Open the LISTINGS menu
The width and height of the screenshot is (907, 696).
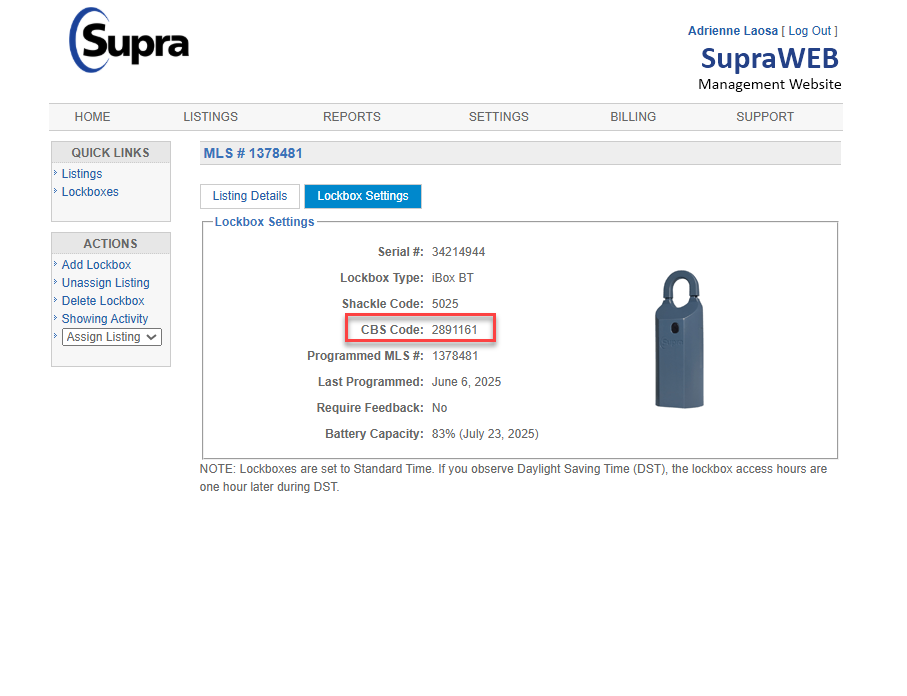pyautogui.click(x=211, y=117)
